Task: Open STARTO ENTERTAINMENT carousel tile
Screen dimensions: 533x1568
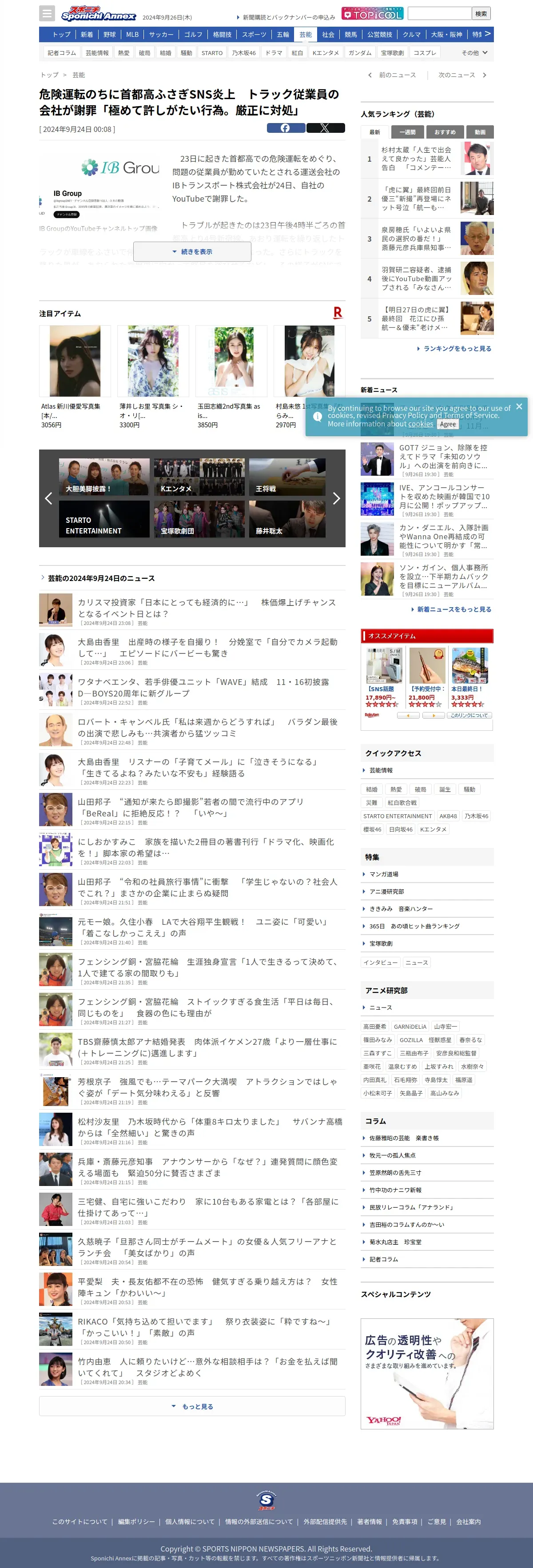Action: pos(104,519)
